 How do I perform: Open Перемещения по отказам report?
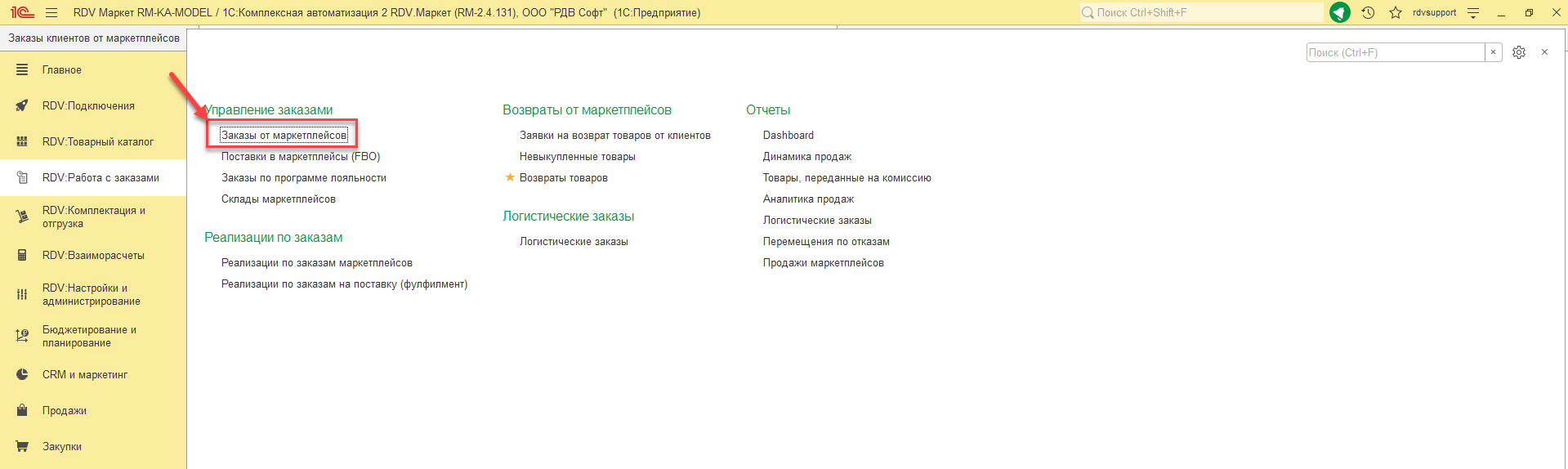click(826, 242)
